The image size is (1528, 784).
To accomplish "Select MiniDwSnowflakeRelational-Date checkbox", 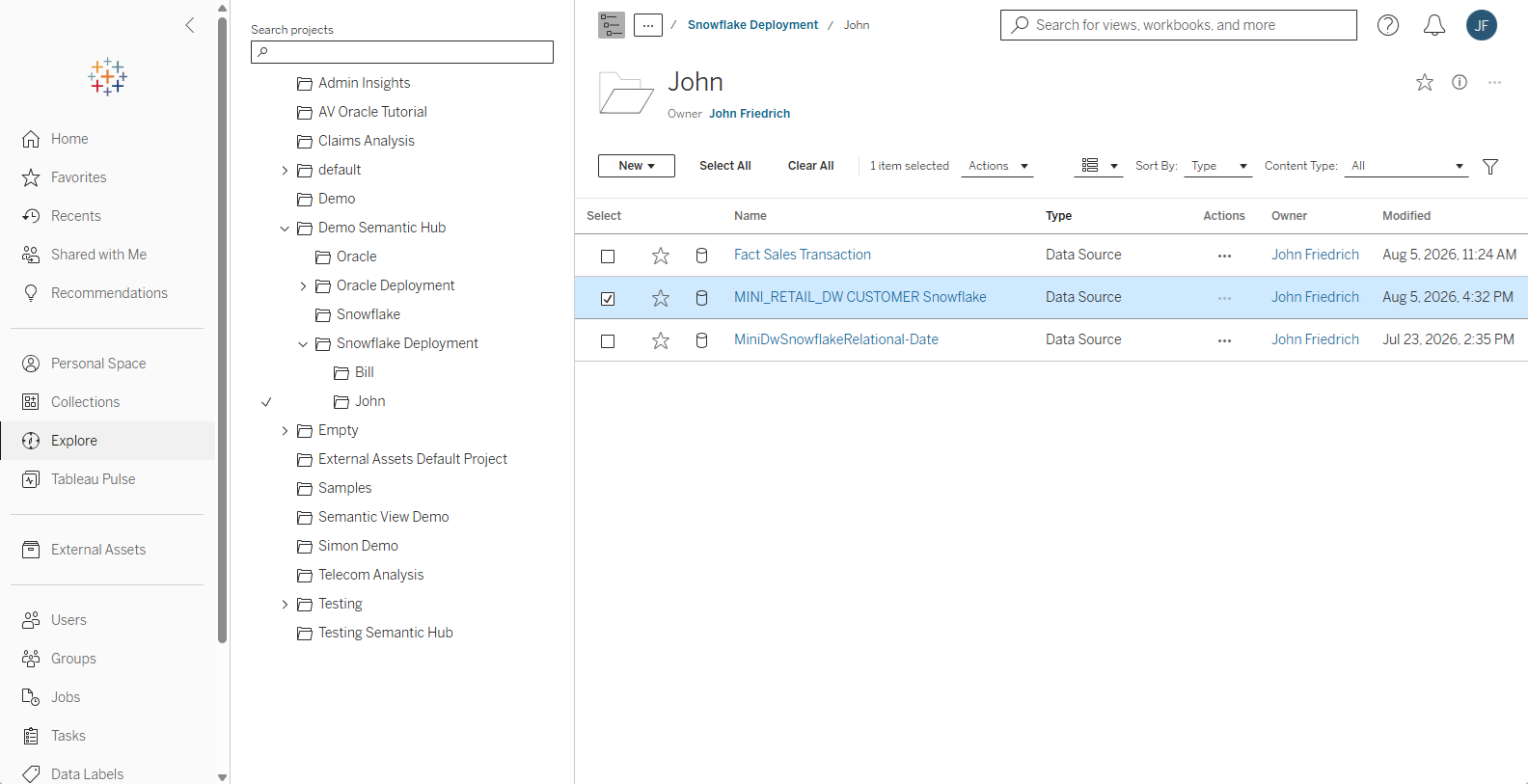I will pos(608,341).
